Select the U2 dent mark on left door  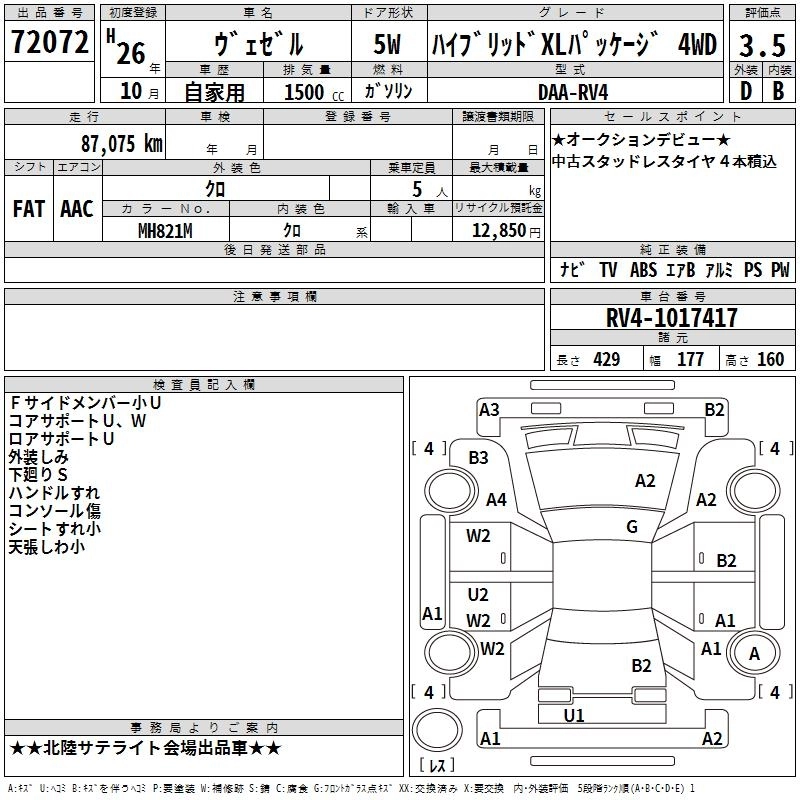point(478,595)
